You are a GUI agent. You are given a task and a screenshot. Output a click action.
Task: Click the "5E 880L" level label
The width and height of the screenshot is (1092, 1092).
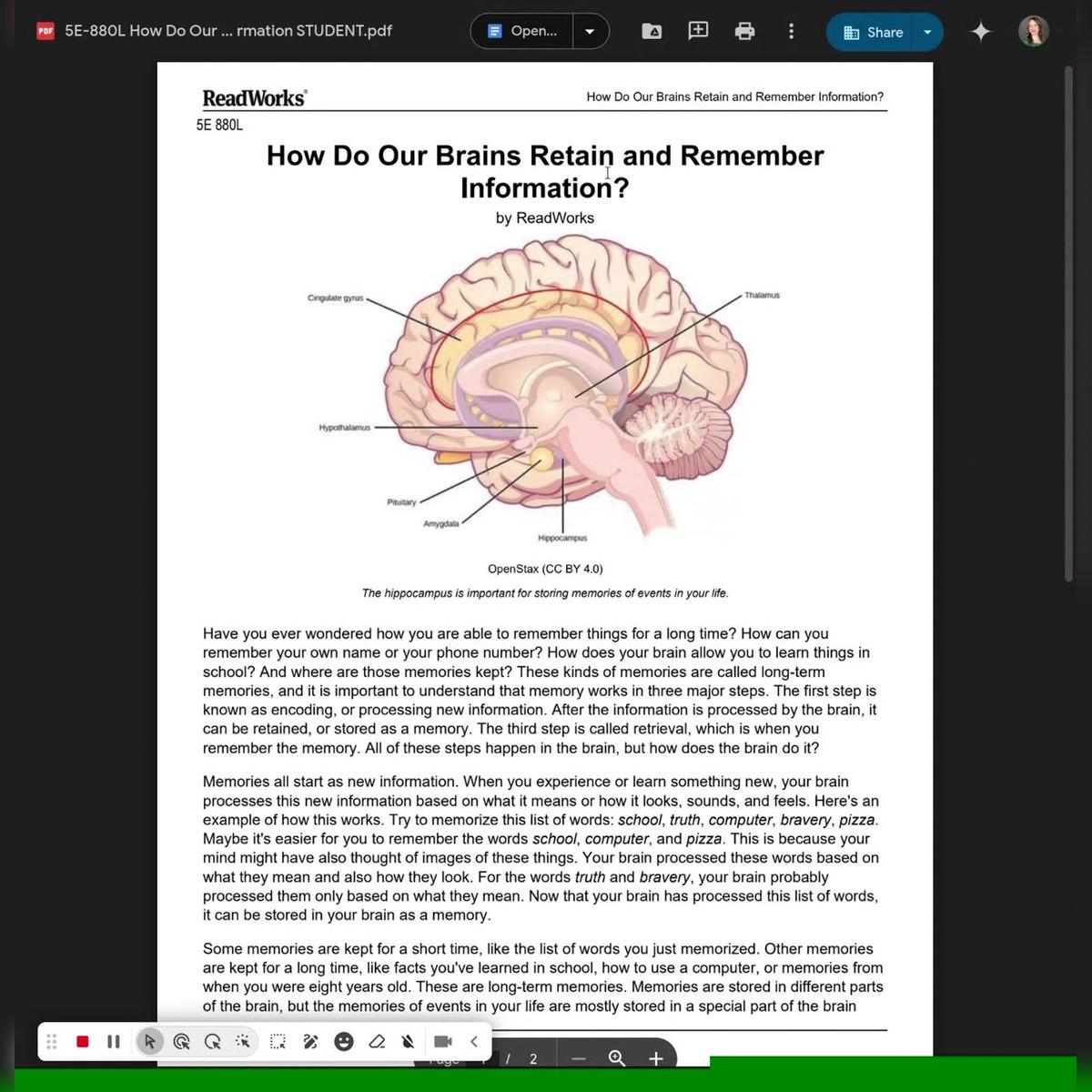[x=219, y=126]
